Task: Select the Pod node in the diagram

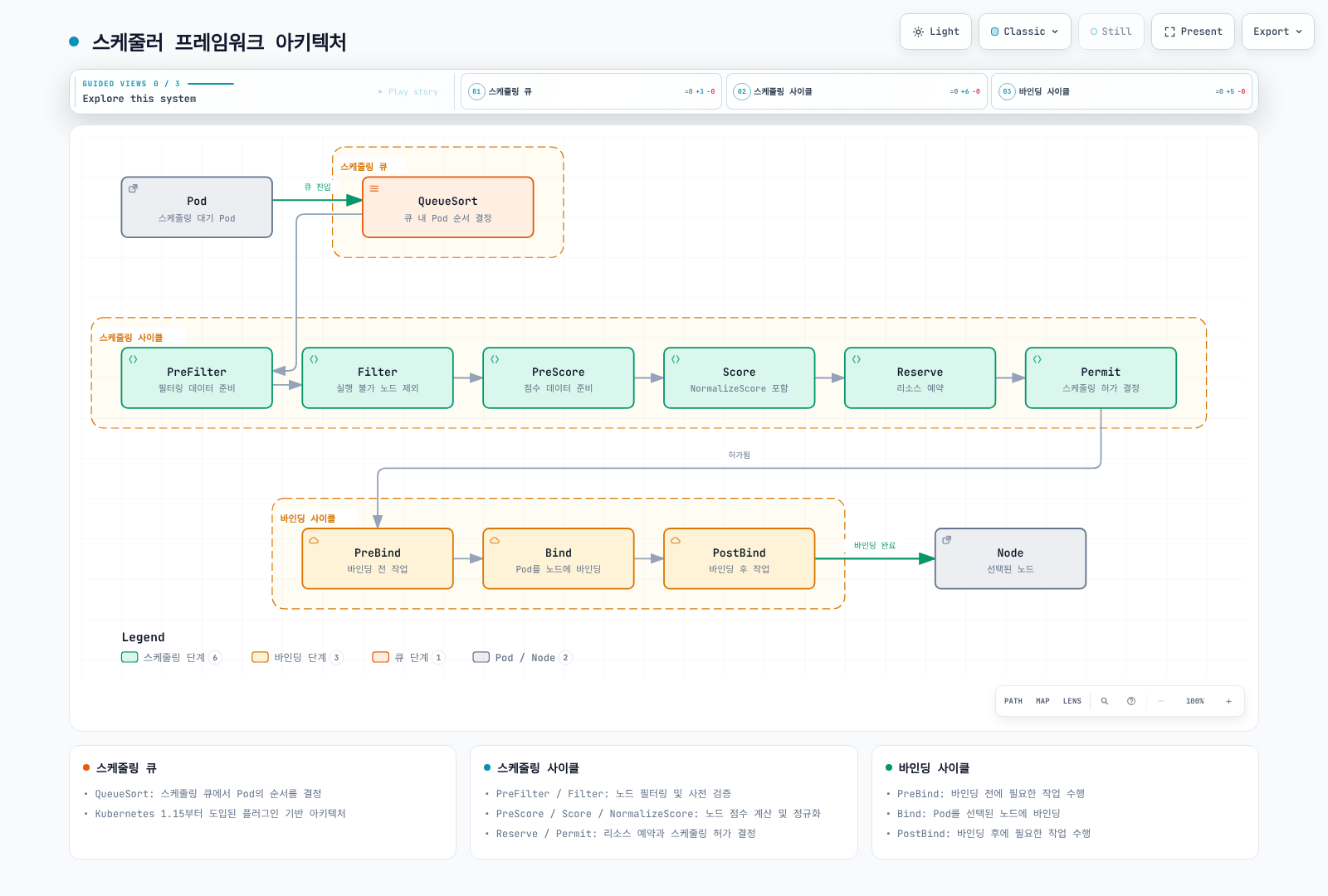Action: [x=197, y=207]
